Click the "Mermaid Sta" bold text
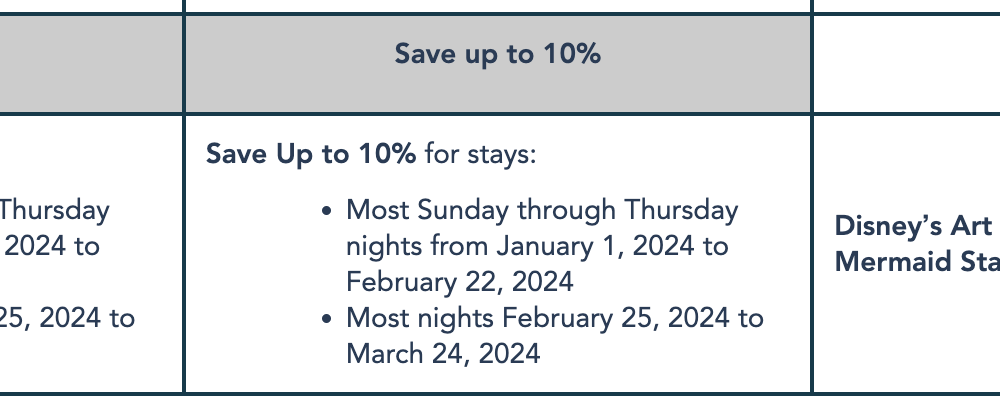The height and width of the screenshot is (416, 1000). [917, 262]
